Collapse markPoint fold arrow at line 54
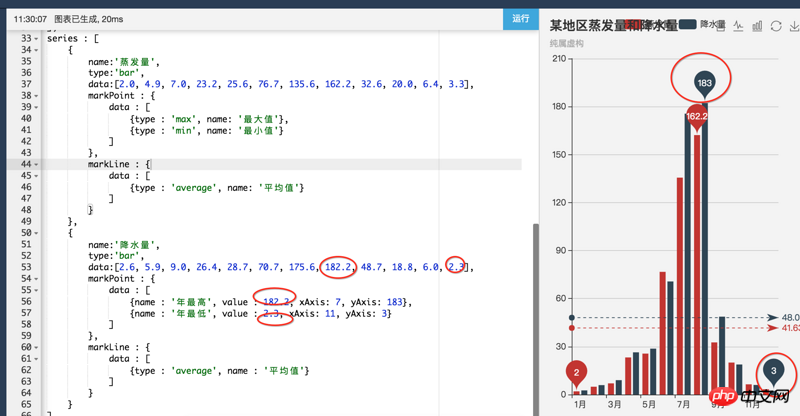Screen dimensions: 800x416 click(36, 279)
